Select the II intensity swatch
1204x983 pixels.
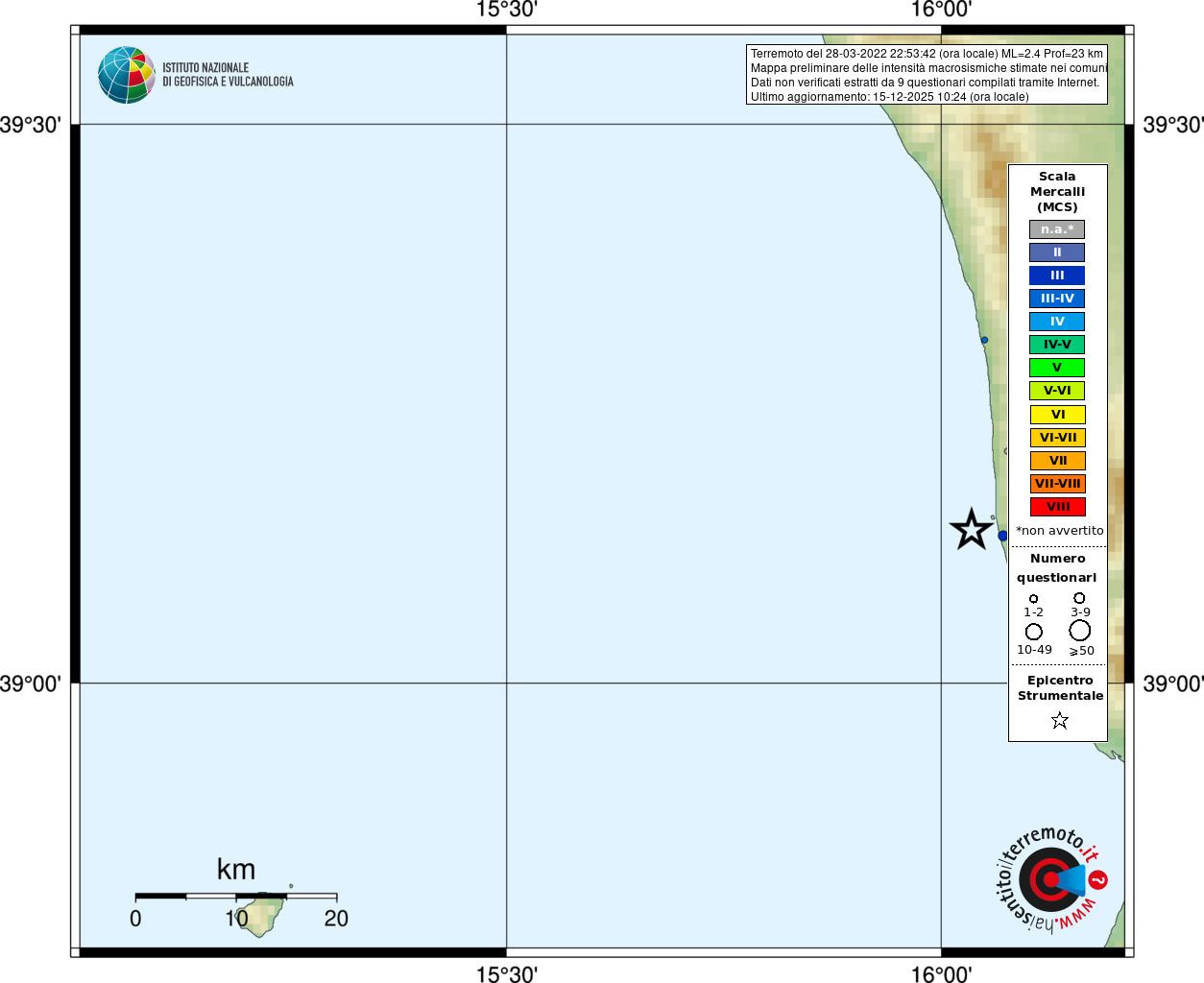1057,252
